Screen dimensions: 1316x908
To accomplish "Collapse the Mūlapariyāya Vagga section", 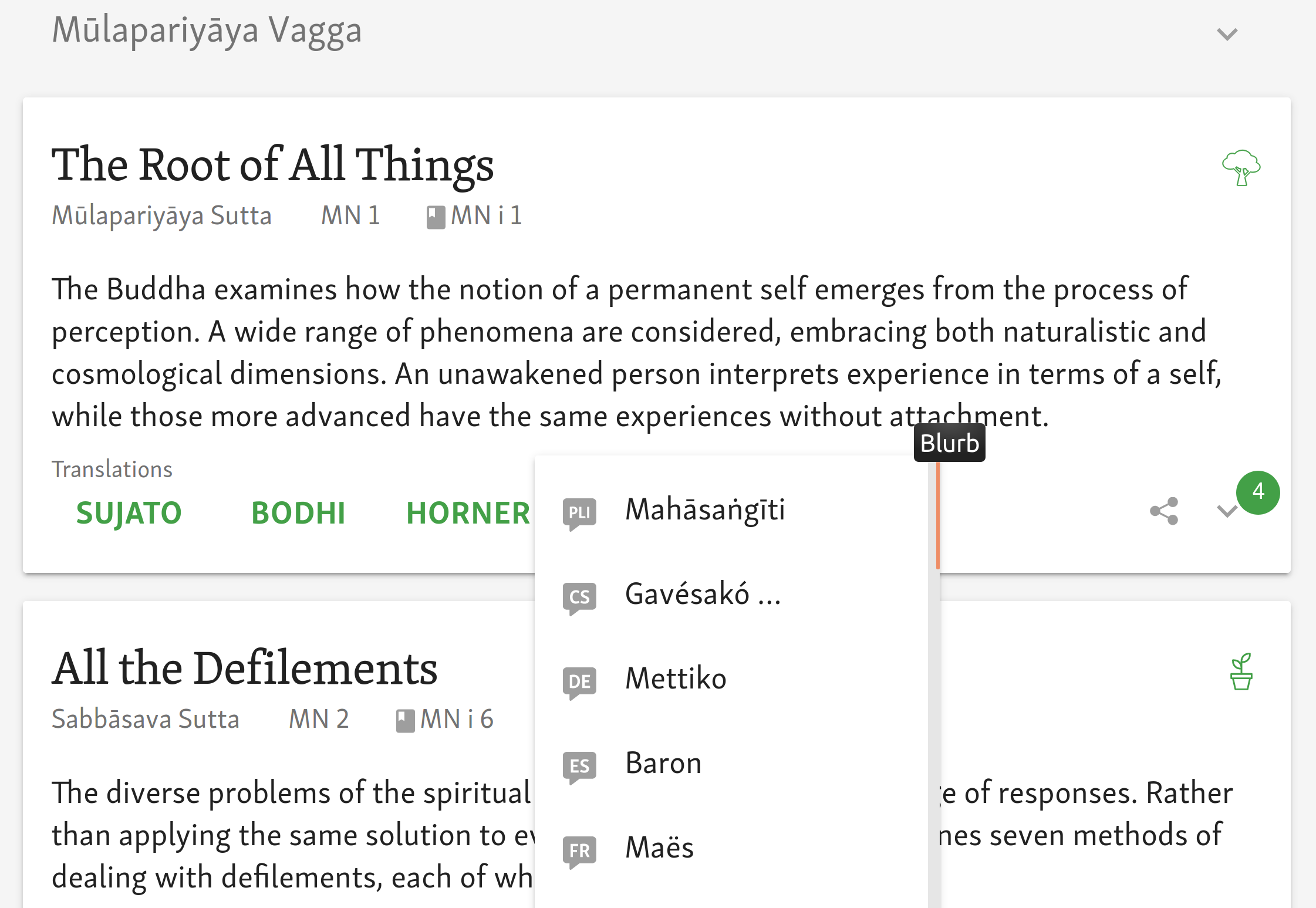I will pos(1227,34).
